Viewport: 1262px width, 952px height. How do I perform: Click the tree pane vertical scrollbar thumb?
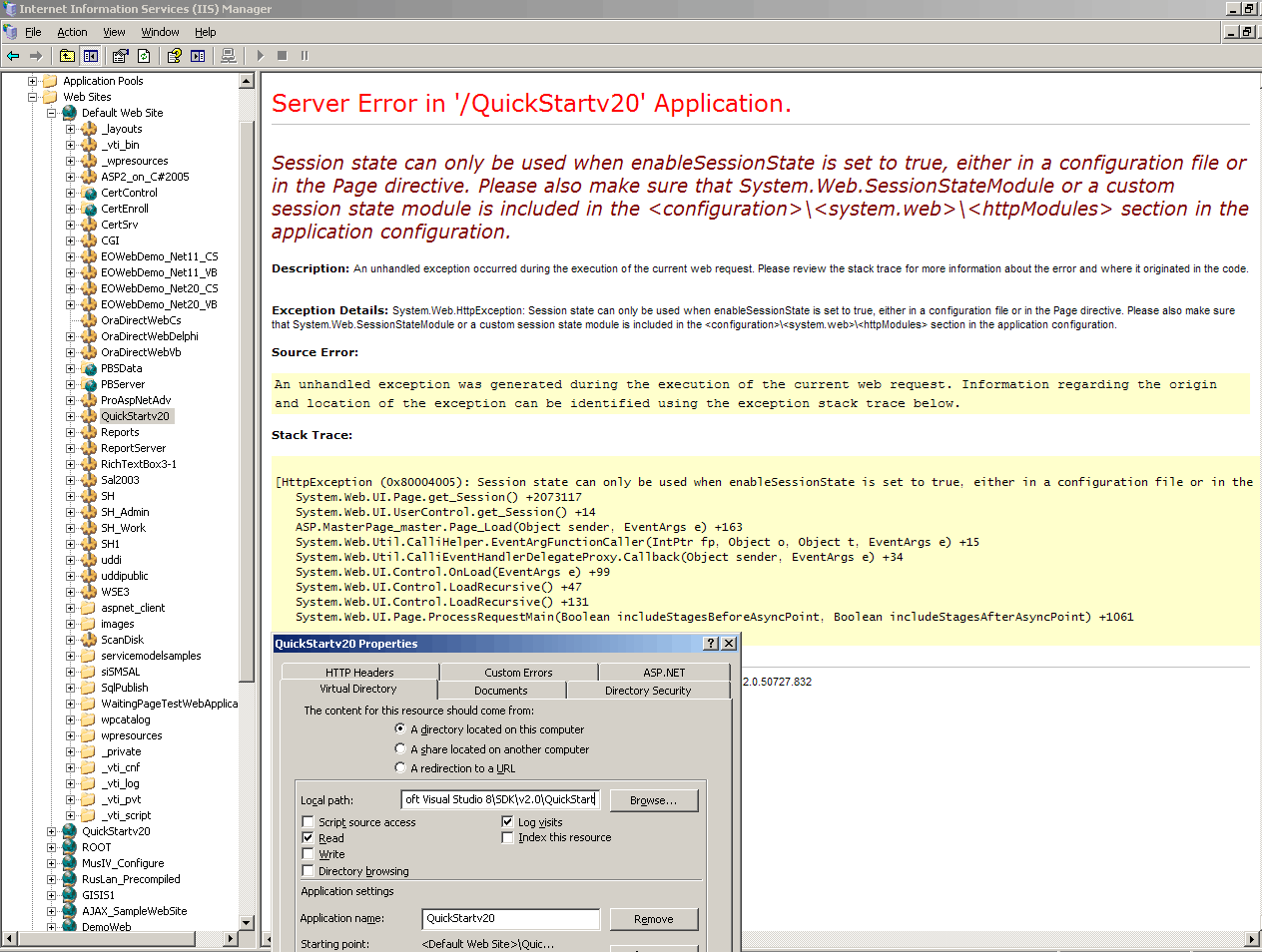(247, 401)
